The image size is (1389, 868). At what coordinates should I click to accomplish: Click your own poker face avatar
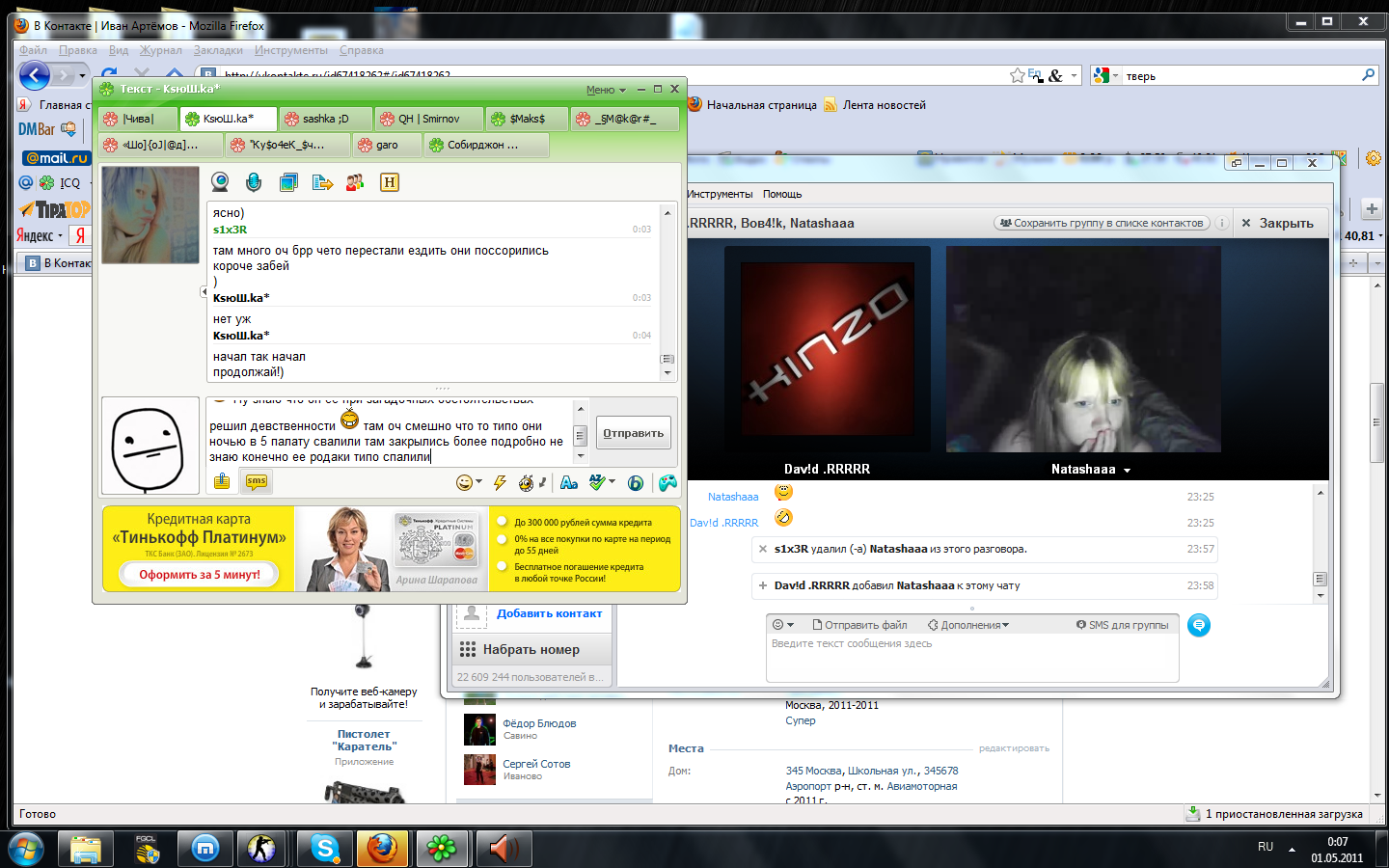[150, 448]
